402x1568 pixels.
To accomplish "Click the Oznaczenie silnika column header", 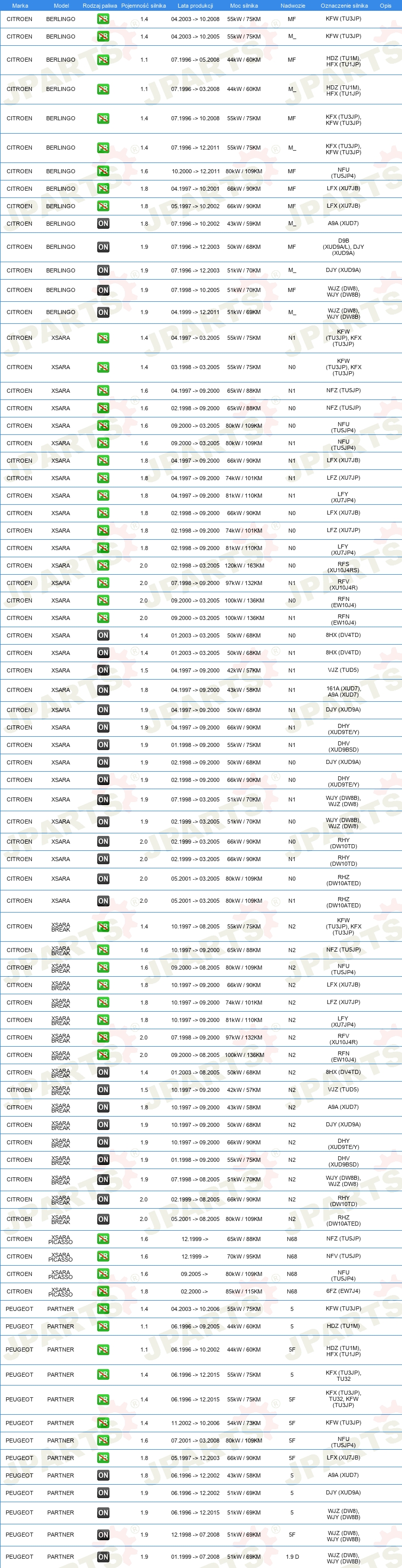I will 344,6.
